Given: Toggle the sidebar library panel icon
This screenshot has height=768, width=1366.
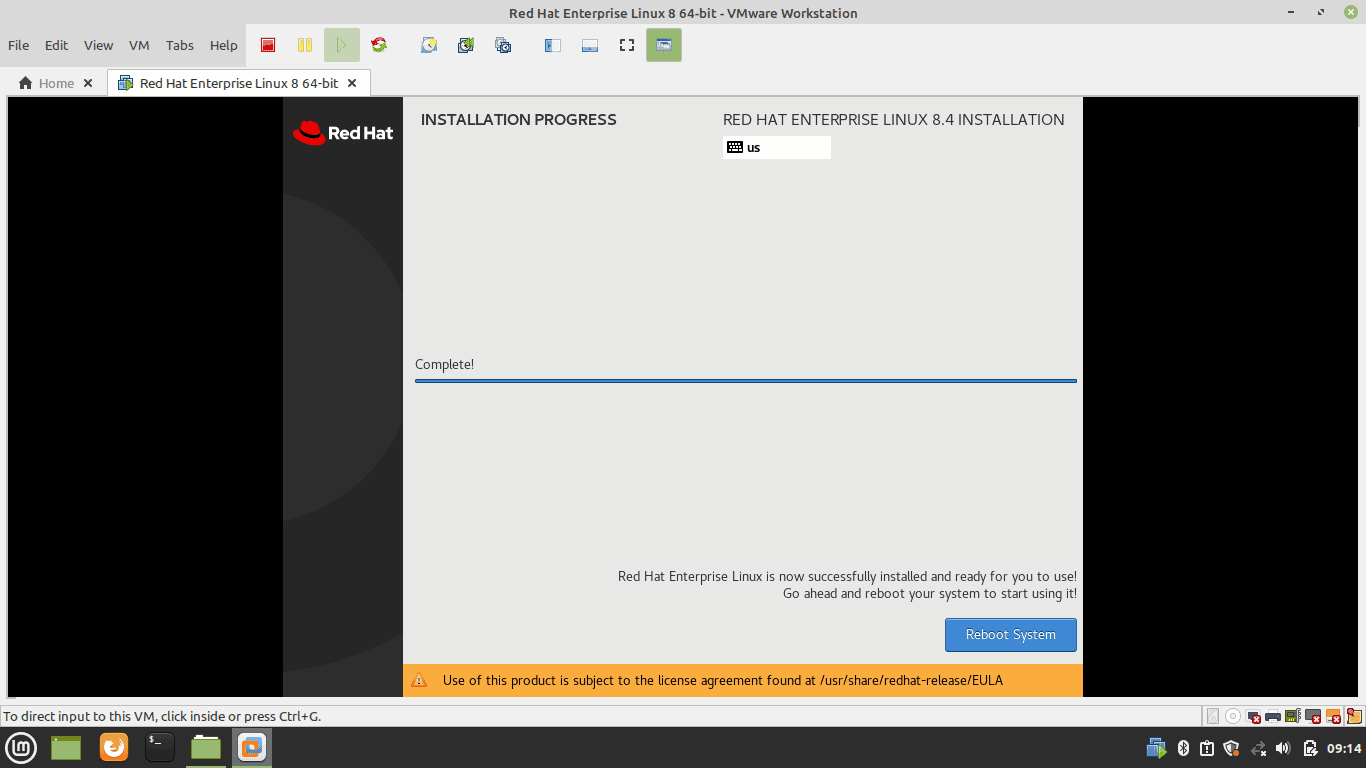Looking at the screenshot, I should click(553, 45).
